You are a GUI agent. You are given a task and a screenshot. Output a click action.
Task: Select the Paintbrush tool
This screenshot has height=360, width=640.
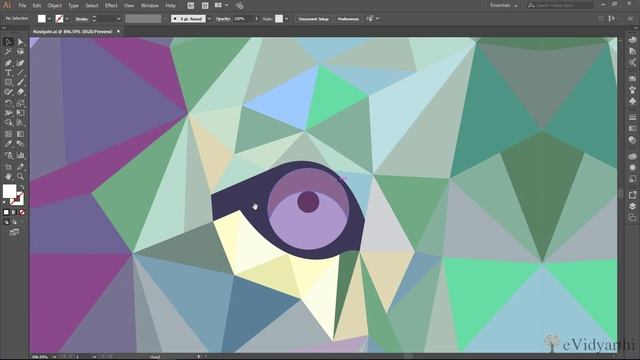[x=20, y=82]
